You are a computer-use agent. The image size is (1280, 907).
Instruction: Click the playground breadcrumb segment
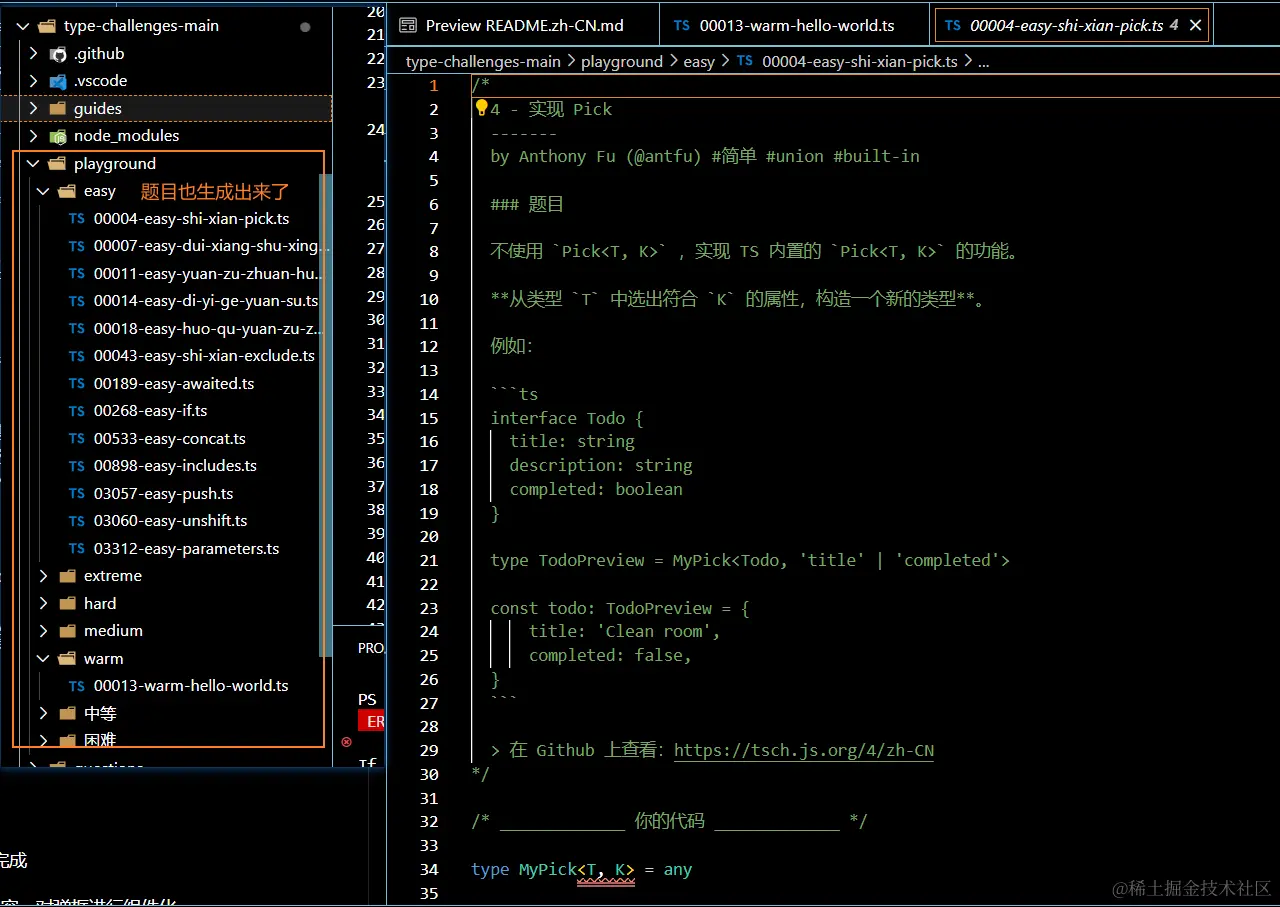[622, 61]
